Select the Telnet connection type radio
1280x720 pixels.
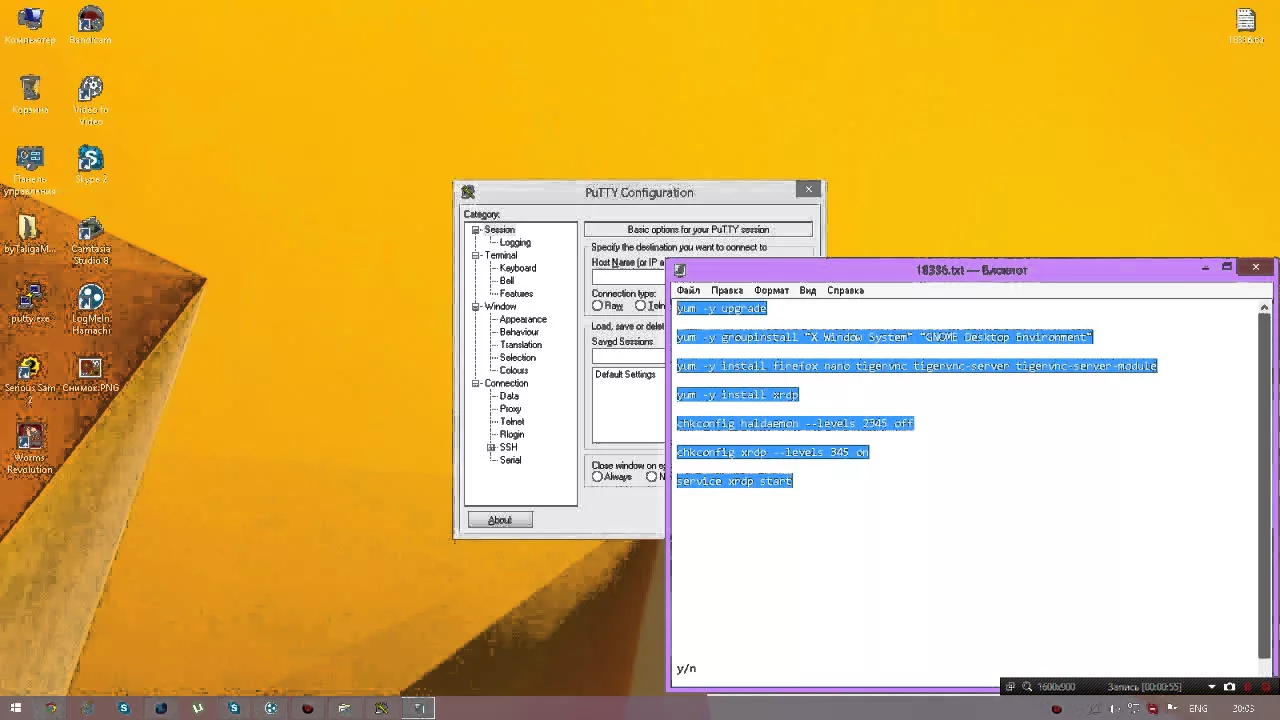(x=640, y=306)
